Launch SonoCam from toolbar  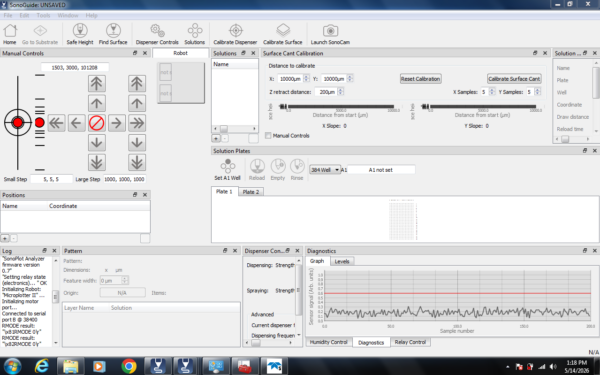[x=330, y=34]
